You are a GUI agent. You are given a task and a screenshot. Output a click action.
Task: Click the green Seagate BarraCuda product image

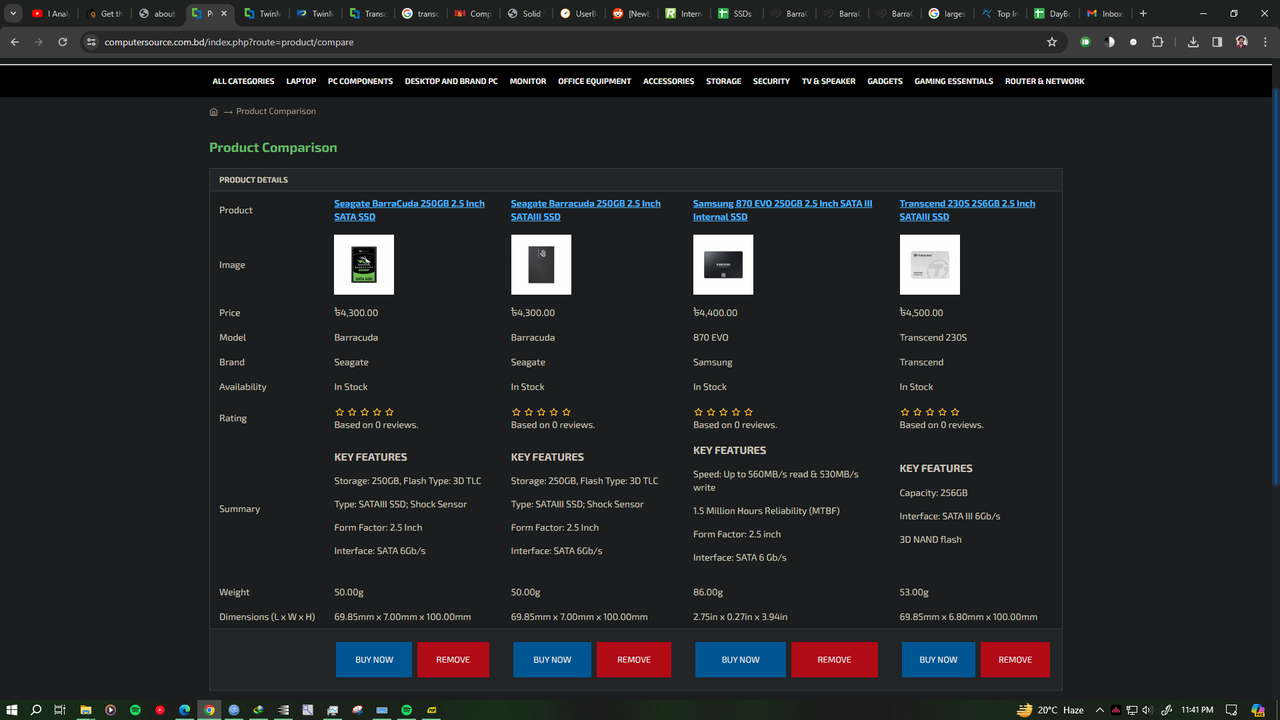(x=364, y=265)
